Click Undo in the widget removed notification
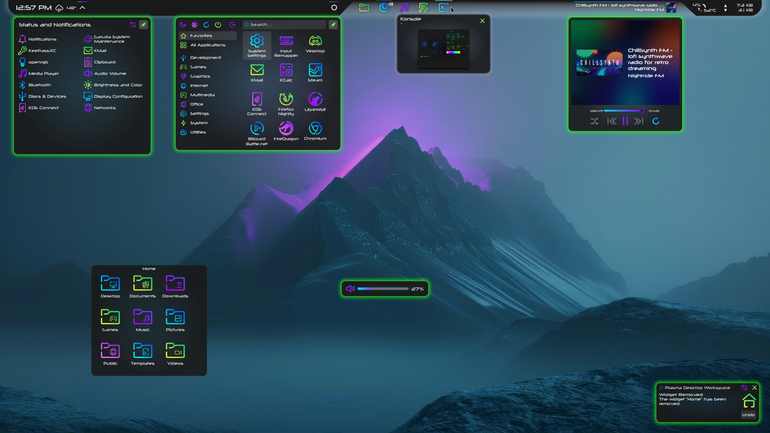This screenshot has height=433, width=770. pyautogui.click(x=748, y=415)
